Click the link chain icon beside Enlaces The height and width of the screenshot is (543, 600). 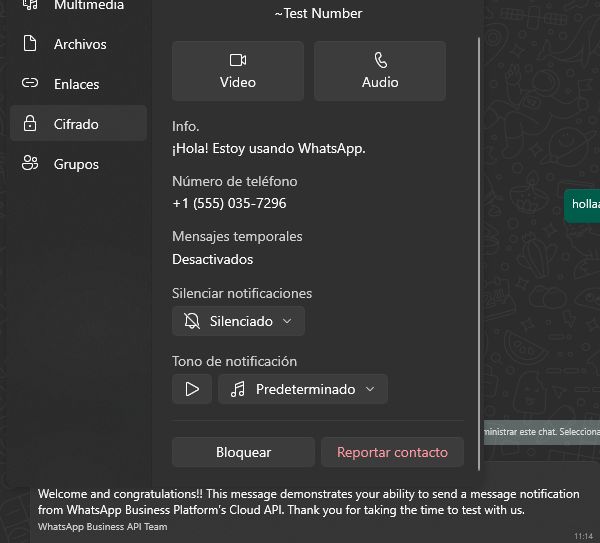pyautogui.click(x=30, y=83)
